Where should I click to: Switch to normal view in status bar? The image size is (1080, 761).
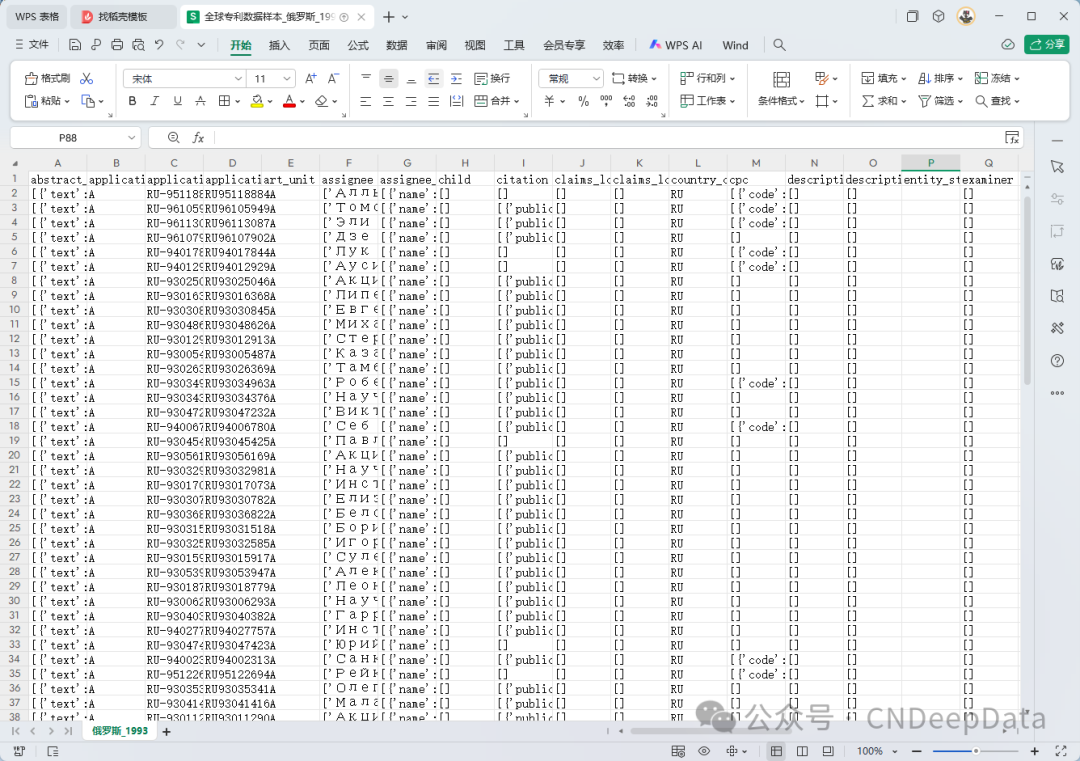pyautogui.click(x=776, y=751)
